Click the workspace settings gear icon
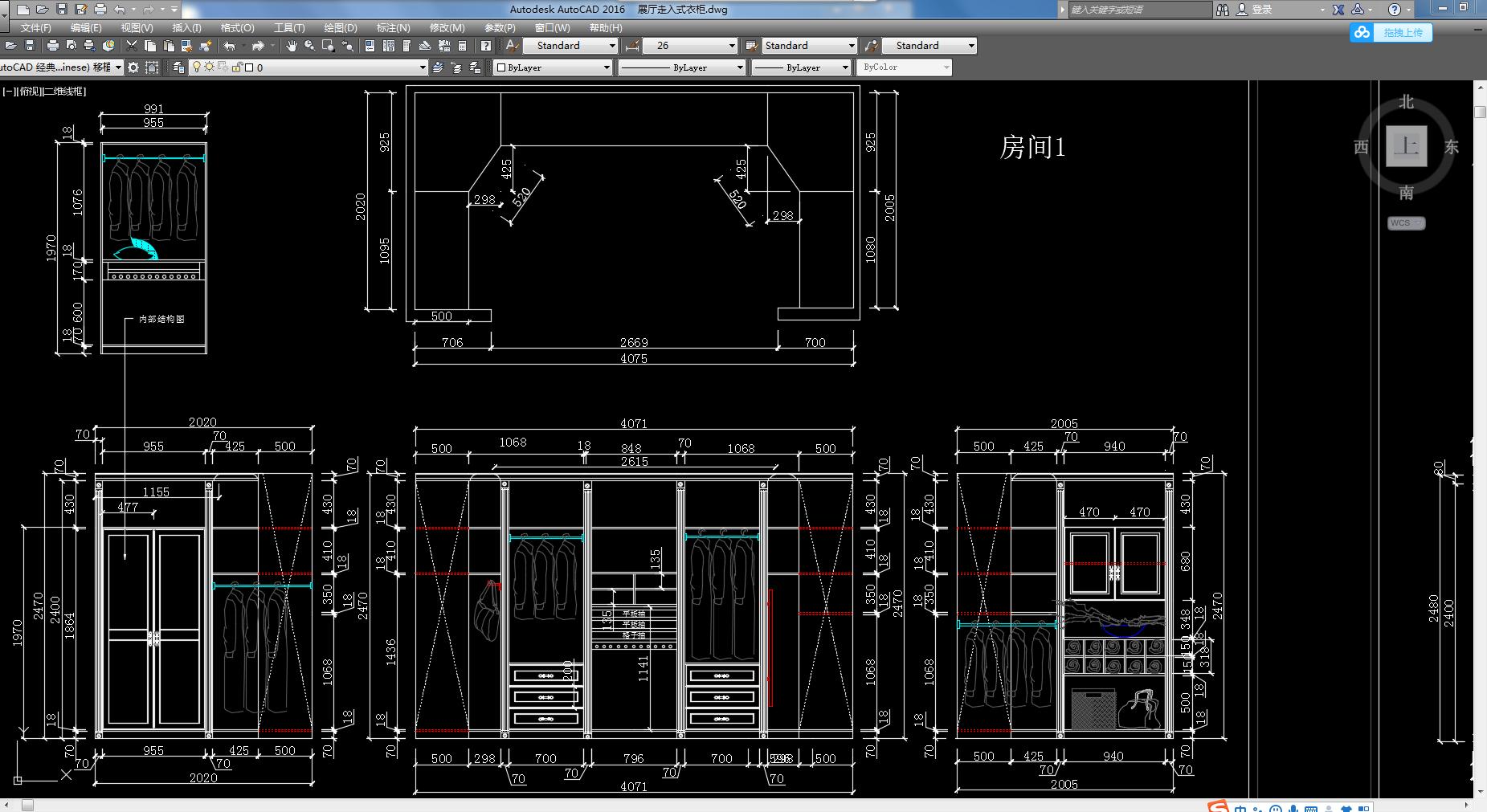The height and width of the screenshot is (812, 1487). tap(133, 67)
